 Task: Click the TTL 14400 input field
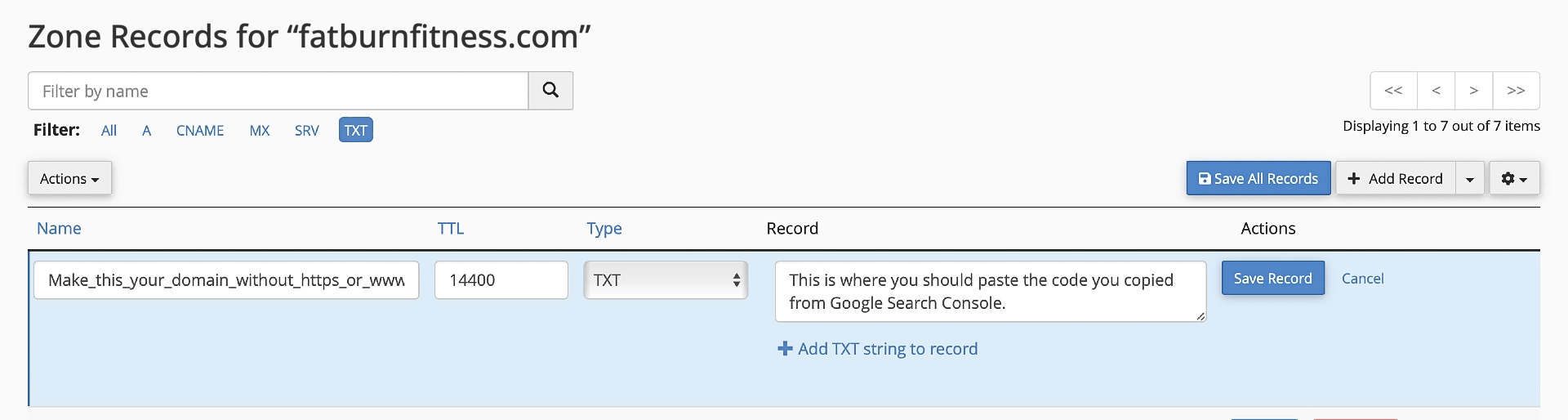click(501, 280)
